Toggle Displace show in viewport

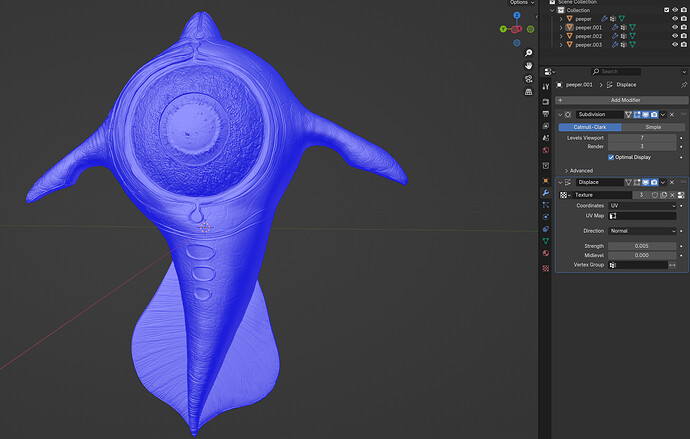pyautogui.click(x=646, y=182)
